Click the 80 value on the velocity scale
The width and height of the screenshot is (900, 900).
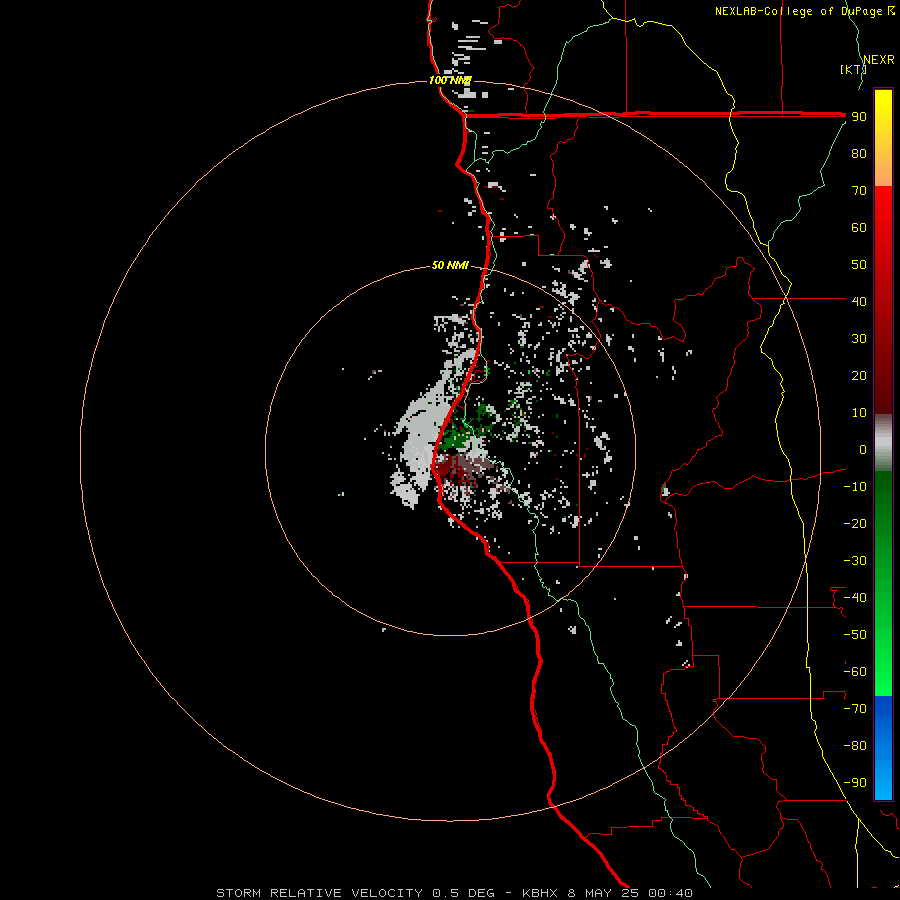859,153
